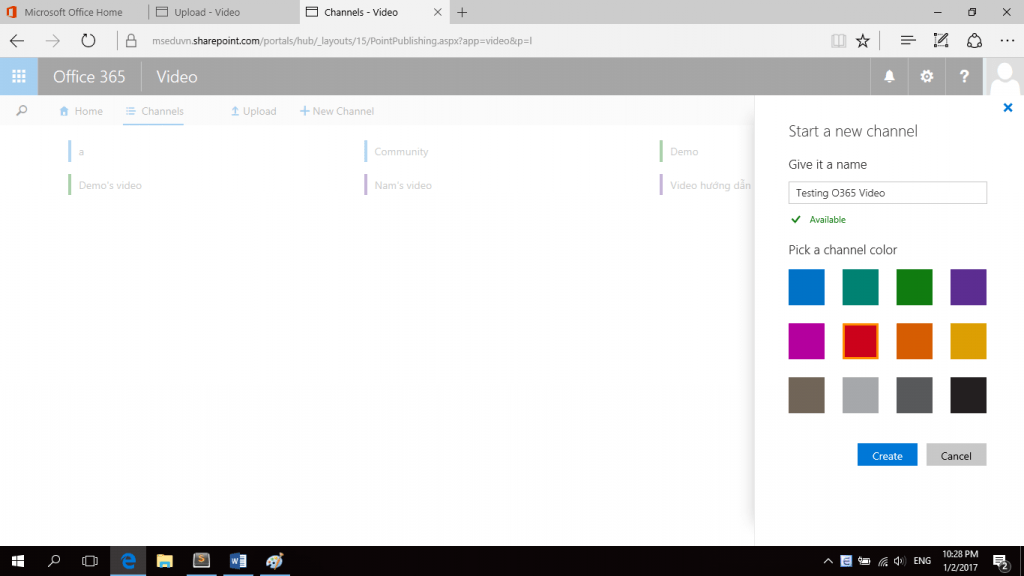Pick the dark gray channel color

point(914,395)
